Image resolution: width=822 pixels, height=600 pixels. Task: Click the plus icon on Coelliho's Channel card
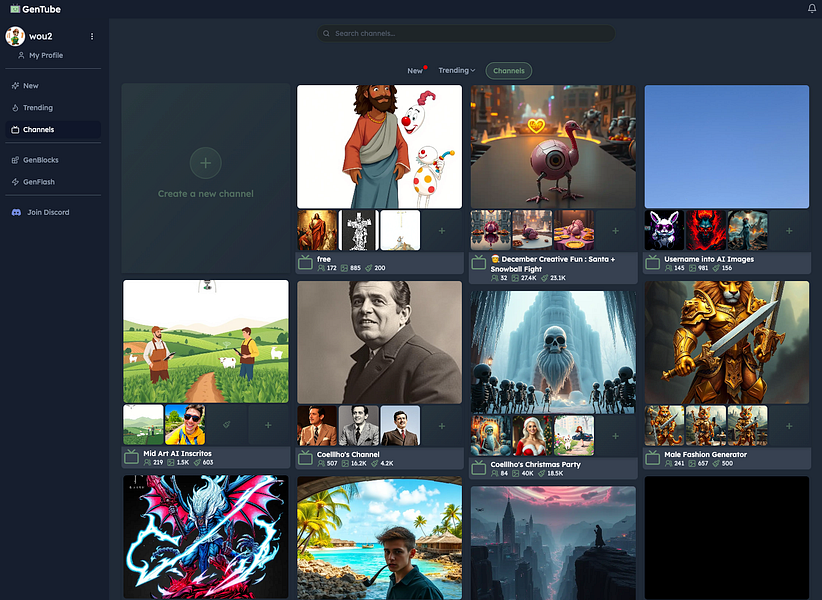pos(443,426)
